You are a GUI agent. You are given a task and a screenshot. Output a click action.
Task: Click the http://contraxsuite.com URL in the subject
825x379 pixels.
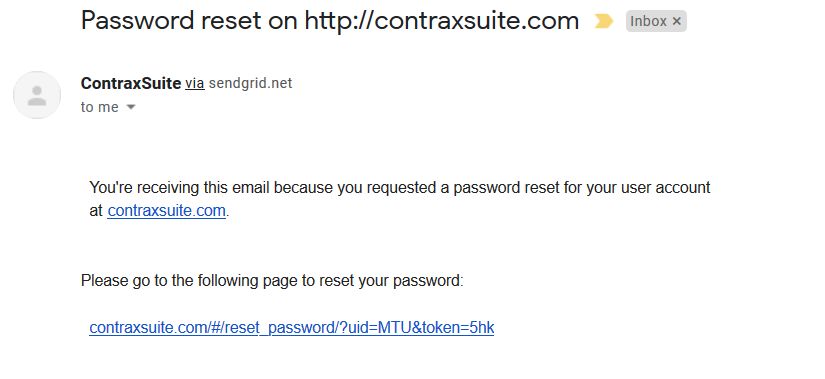click(442, 21)
